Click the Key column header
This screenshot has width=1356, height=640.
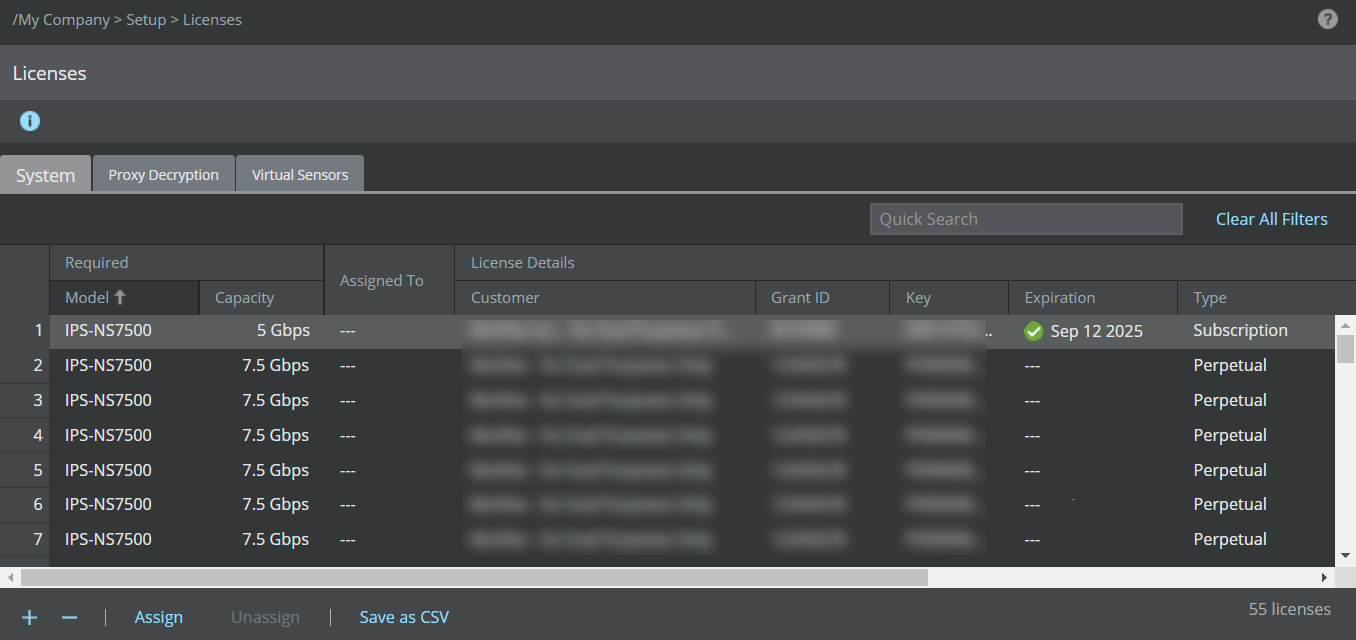[949, 297]
